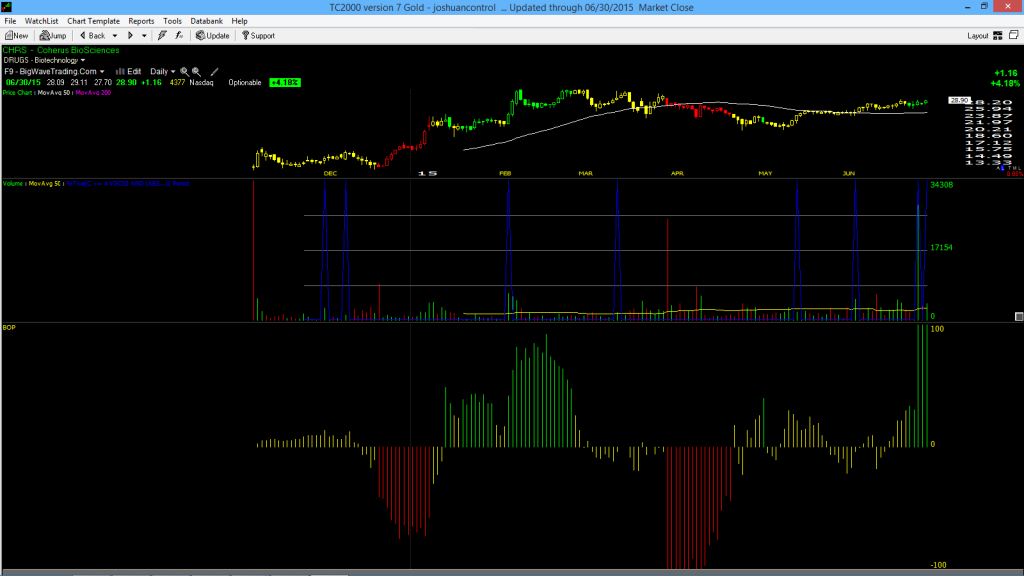This screenshot has width=1024, height=576.
Task: Click the New toolbar icon
Action: pos(16,36)
